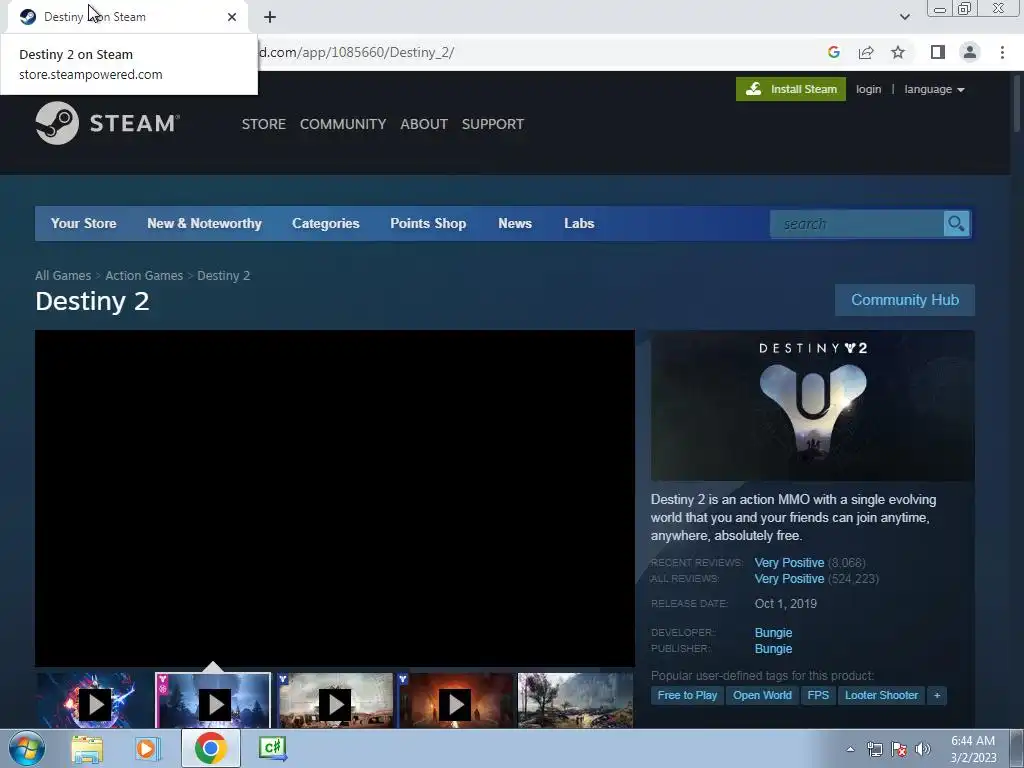Click the All Games breadcrumb
The height and width of the screenshot is (768, 1024).
pyautogui.click(x=63, y=276)
